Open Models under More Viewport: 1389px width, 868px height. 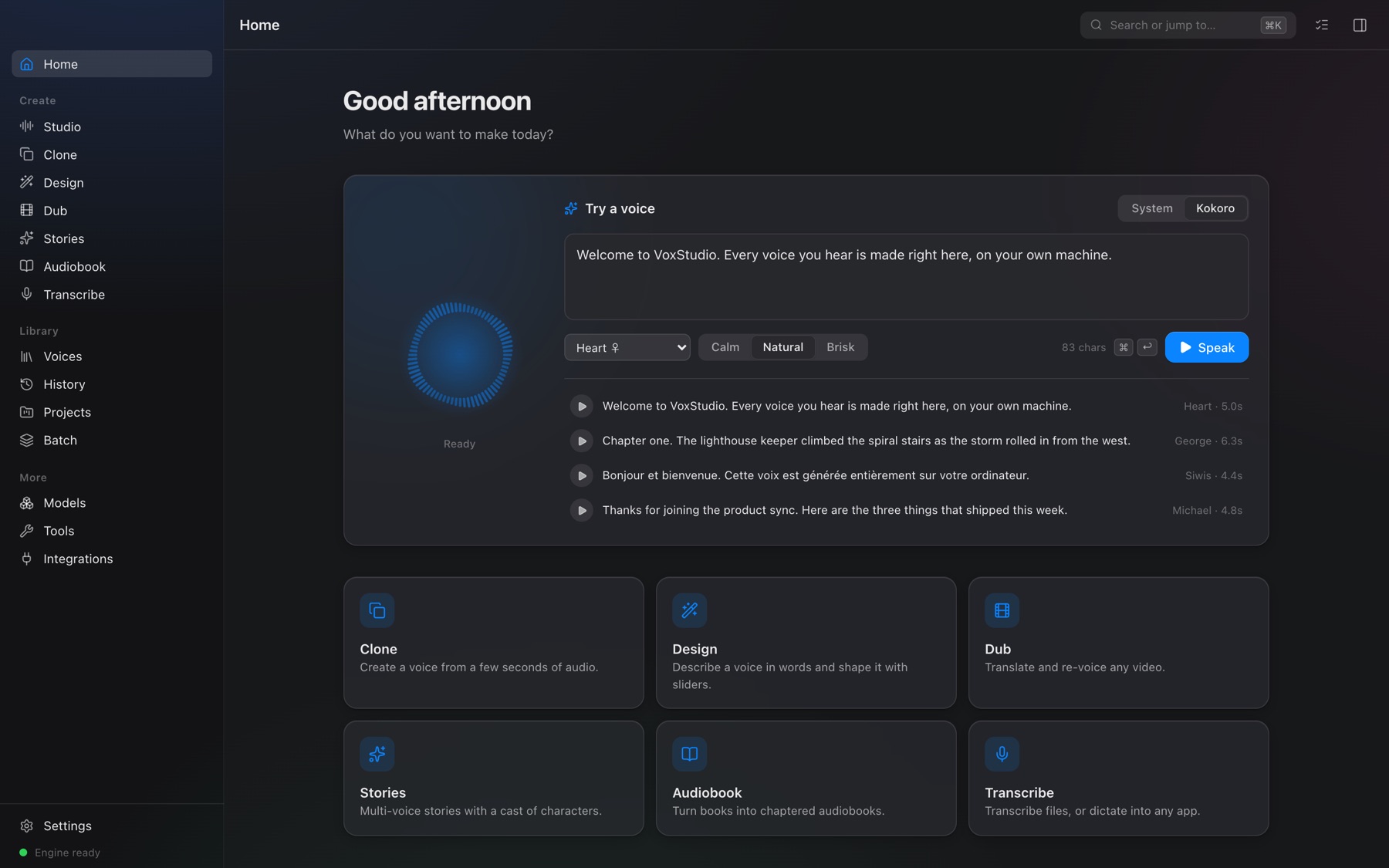(x=112, y=503)
